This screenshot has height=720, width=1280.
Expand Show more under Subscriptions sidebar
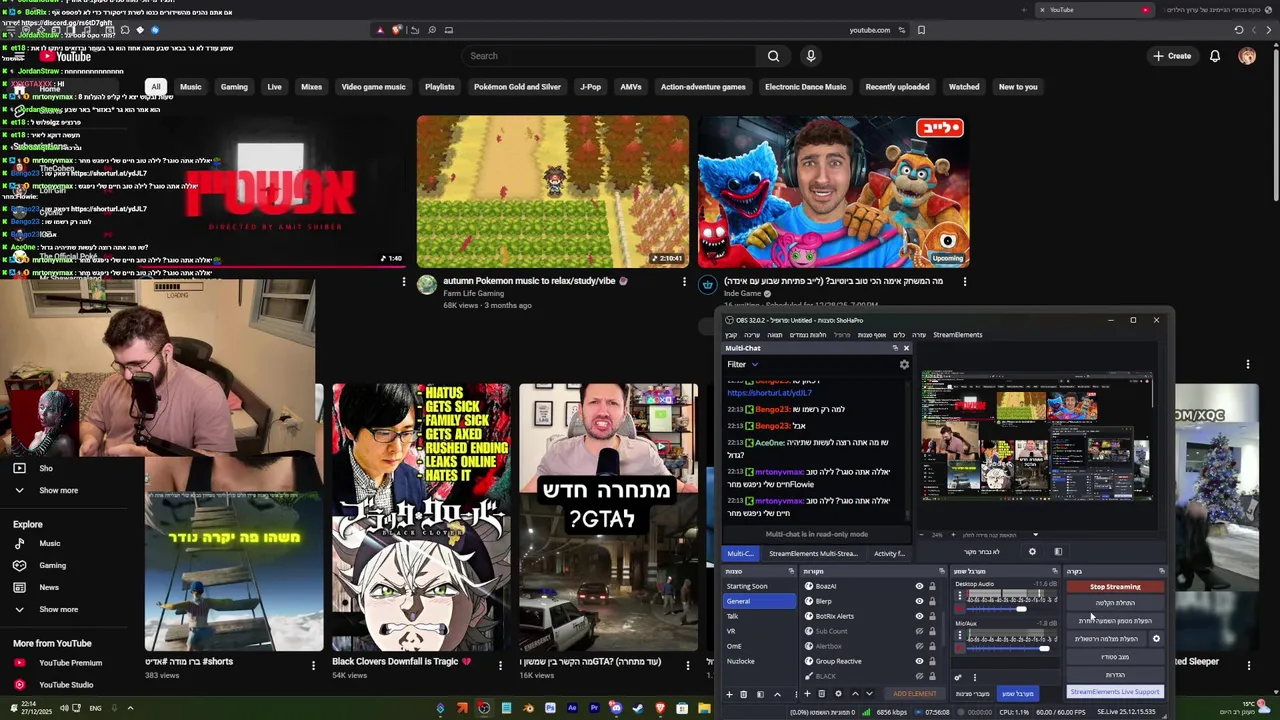click(58, 490)
